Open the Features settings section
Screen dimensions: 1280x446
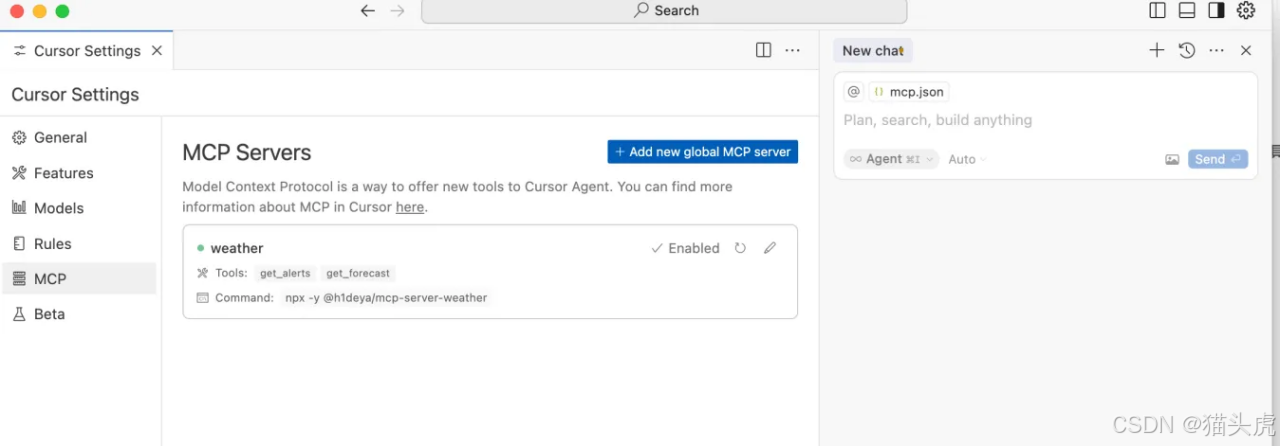(79, 173)
